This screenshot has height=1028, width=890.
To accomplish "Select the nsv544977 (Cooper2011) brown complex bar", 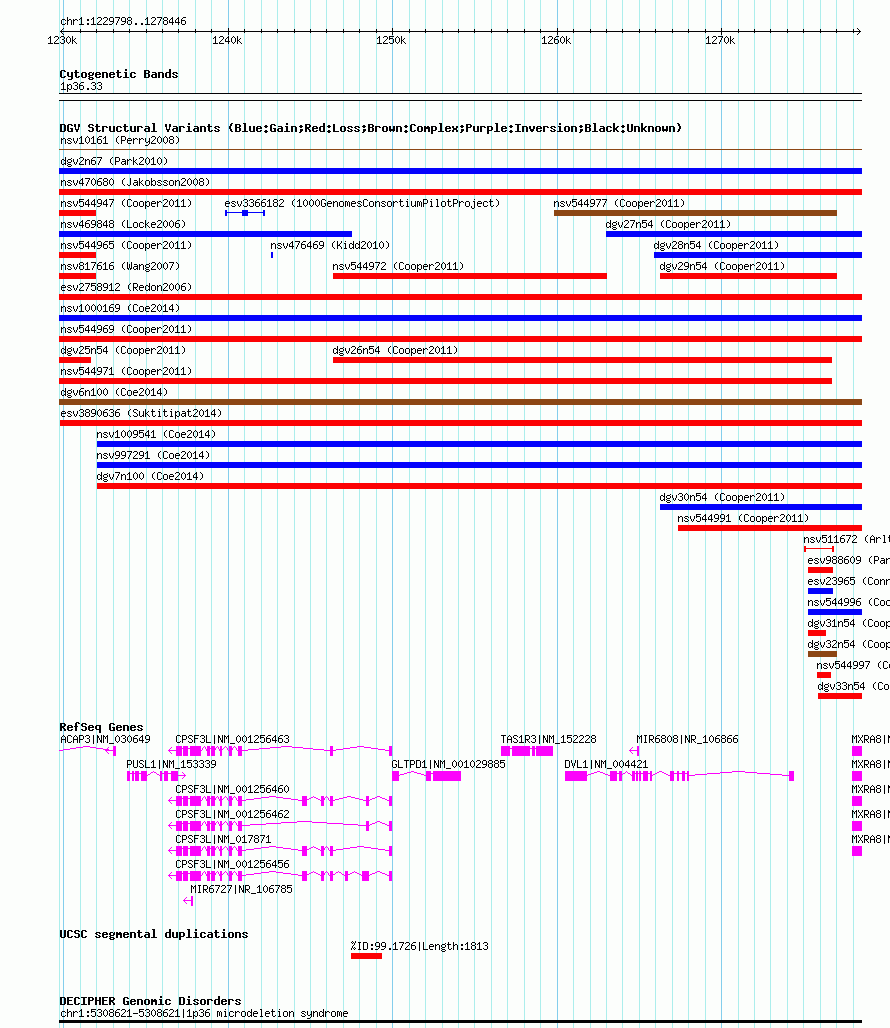I will (695, 213).
